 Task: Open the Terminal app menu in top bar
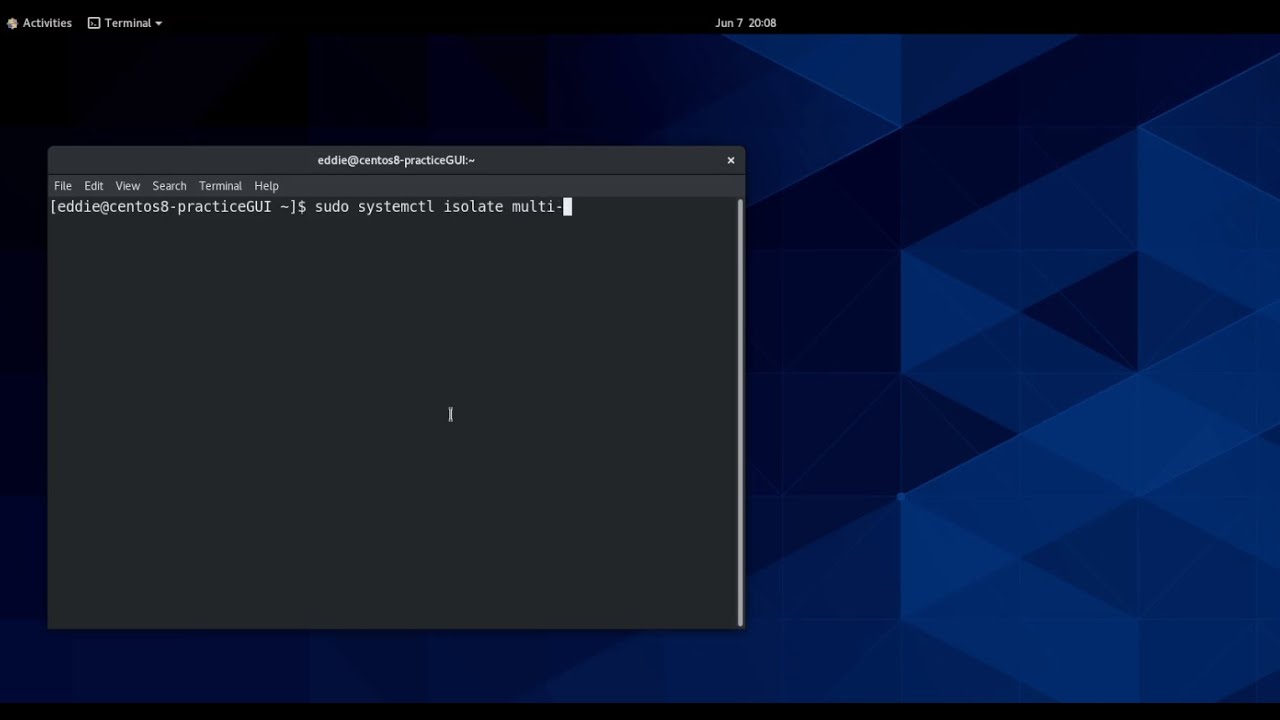tap(125, 23)
